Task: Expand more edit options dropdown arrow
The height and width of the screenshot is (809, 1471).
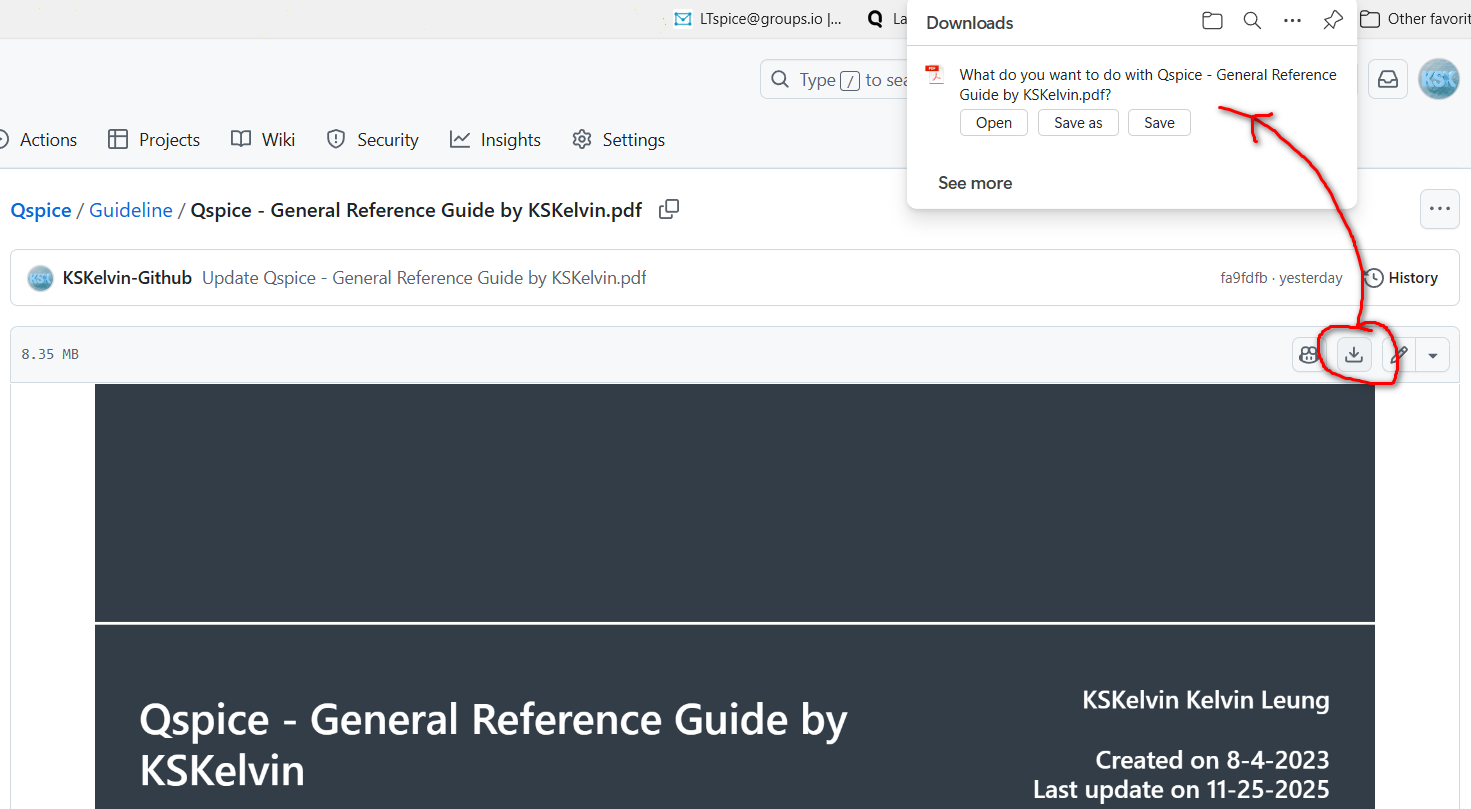Action: pyautogui.click(x=1433, y=354)
